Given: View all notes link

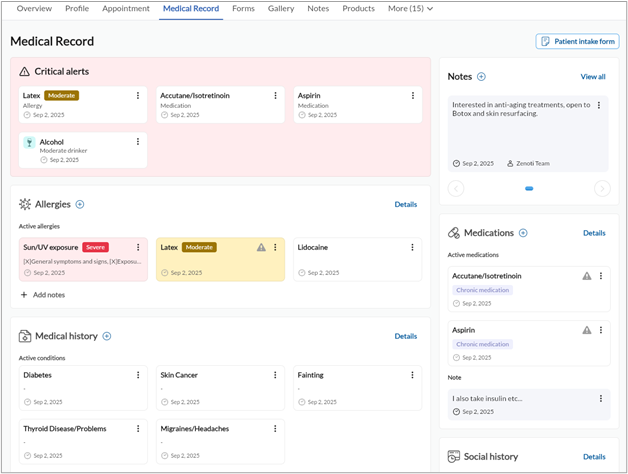Looking at the screenshot, I should (593, 77).
